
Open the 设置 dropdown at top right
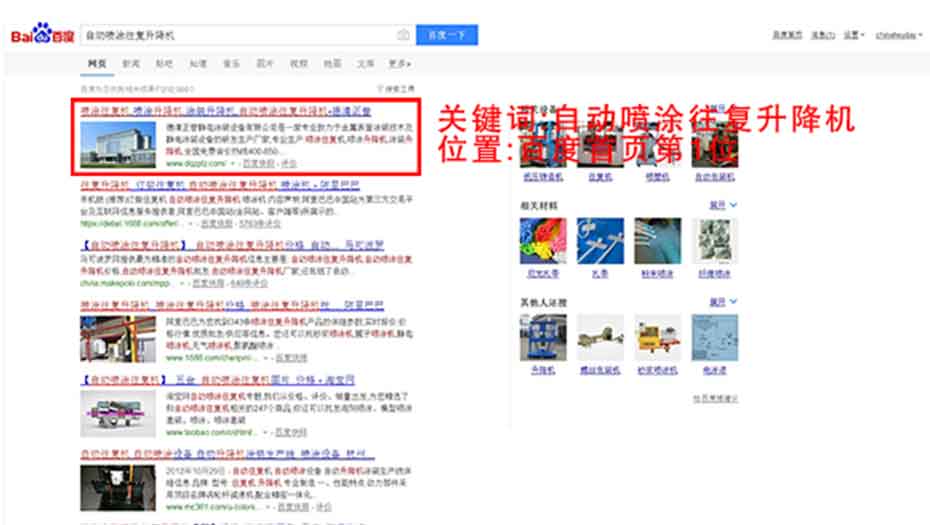852,35
